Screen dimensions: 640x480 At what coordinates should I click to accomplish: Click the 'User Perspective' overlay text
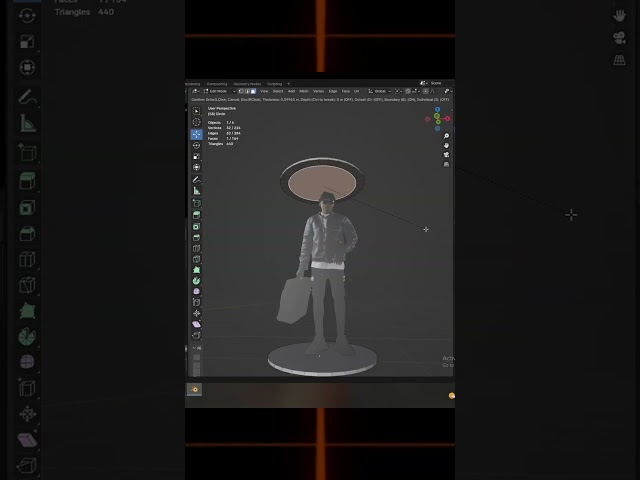[x=222, y=109]
